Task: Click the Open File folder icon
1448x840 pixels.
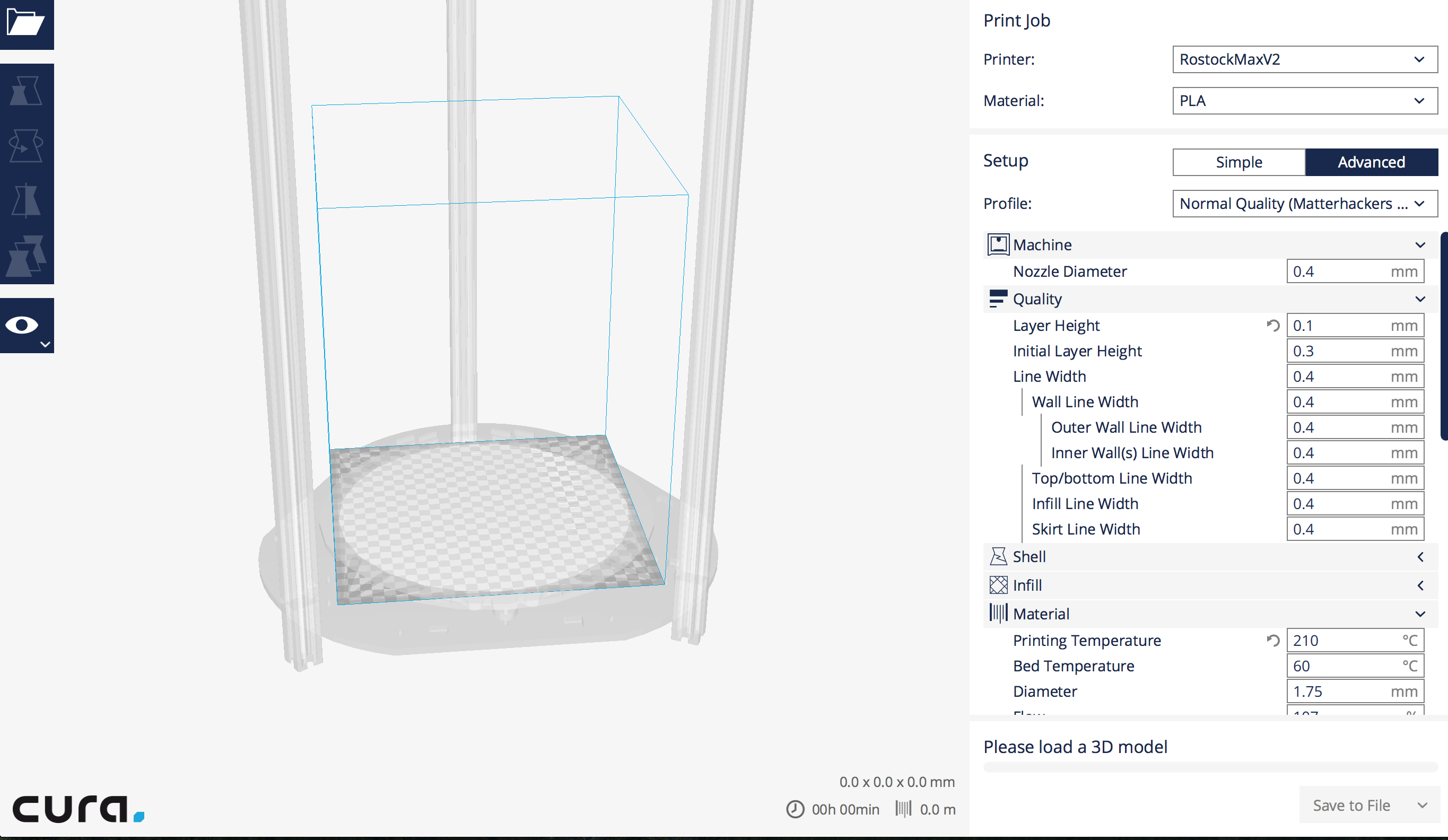Action: pyautogui.click(x=26, y=23)
